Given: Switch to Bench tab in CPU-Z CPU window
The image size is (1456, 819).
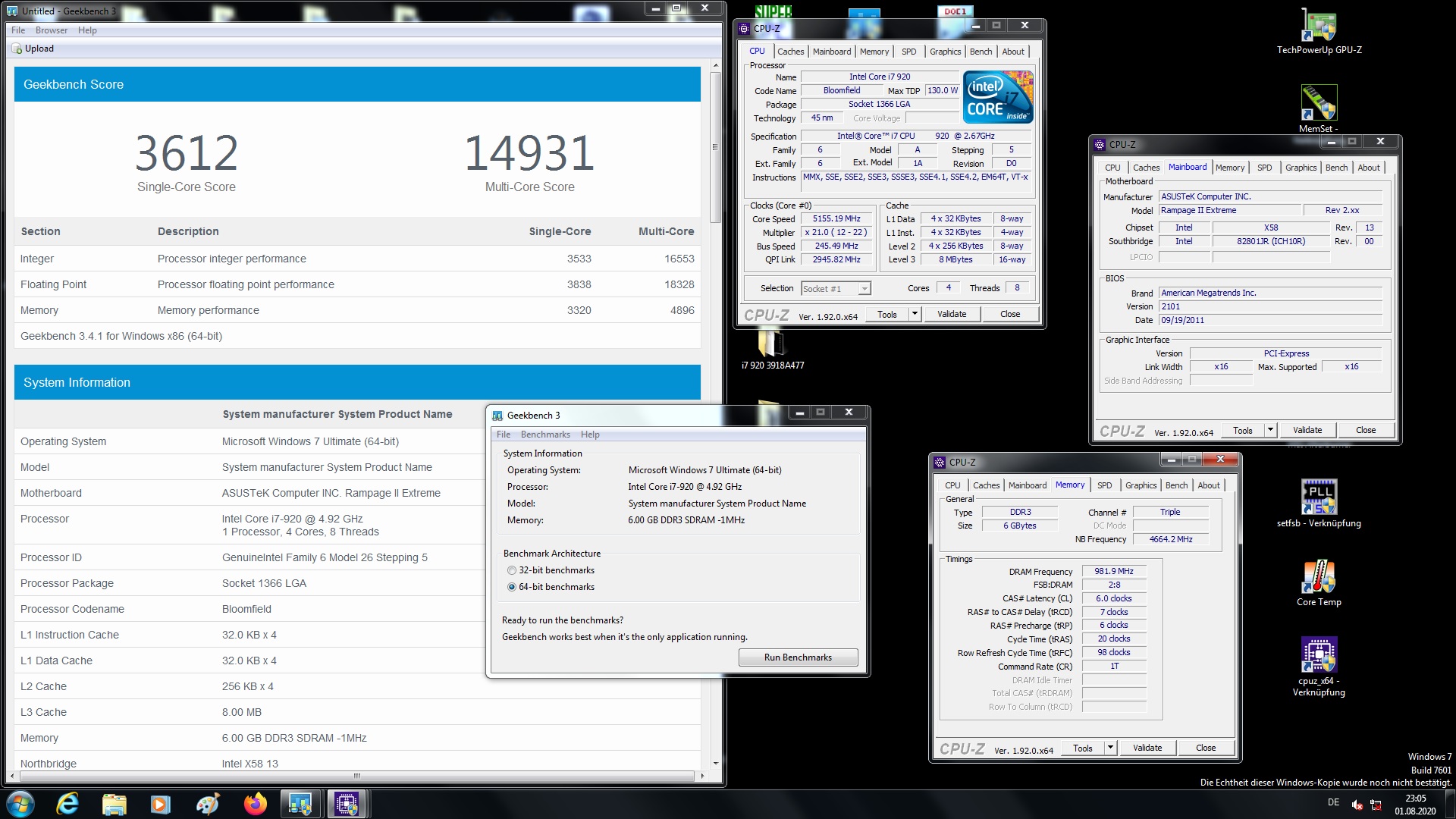Looking at the screenshot, I should coord(981,52).
